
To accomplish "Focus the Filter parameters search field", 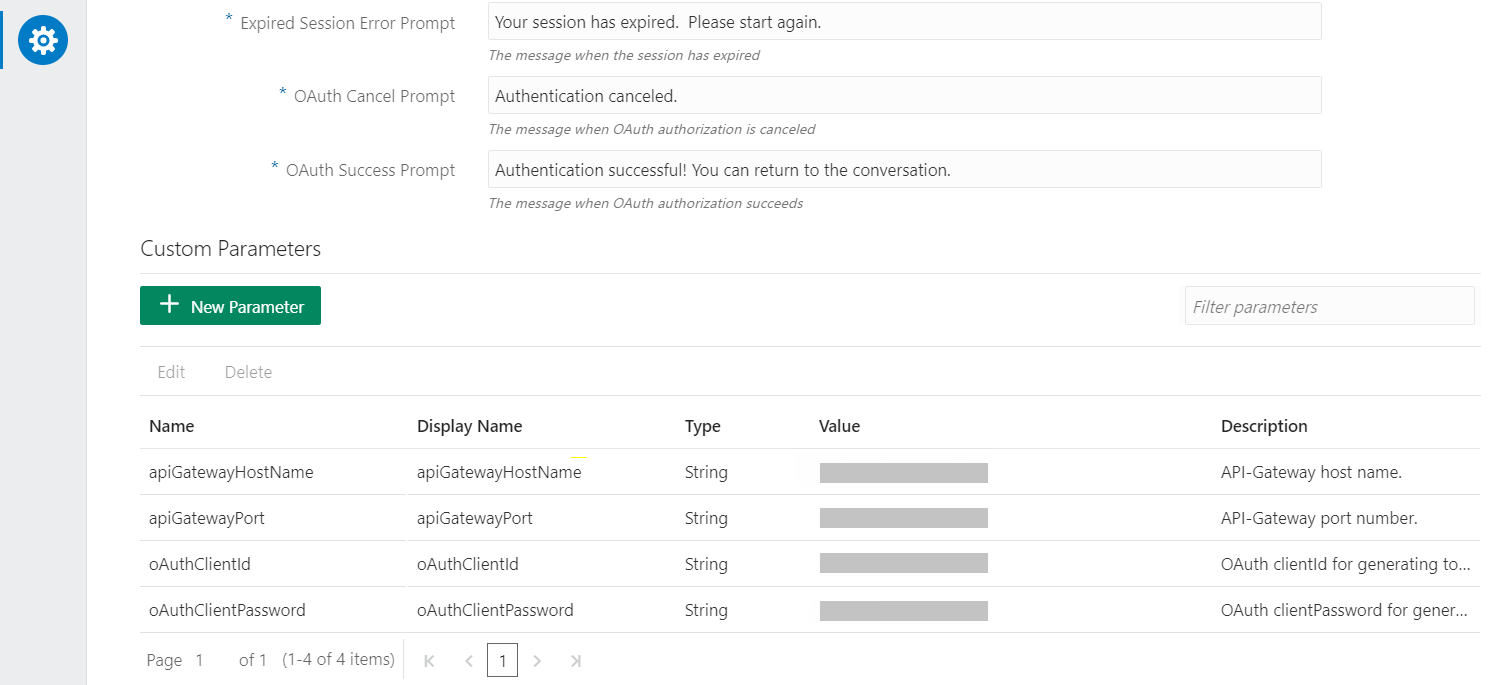I will (x=1329, y=306).
